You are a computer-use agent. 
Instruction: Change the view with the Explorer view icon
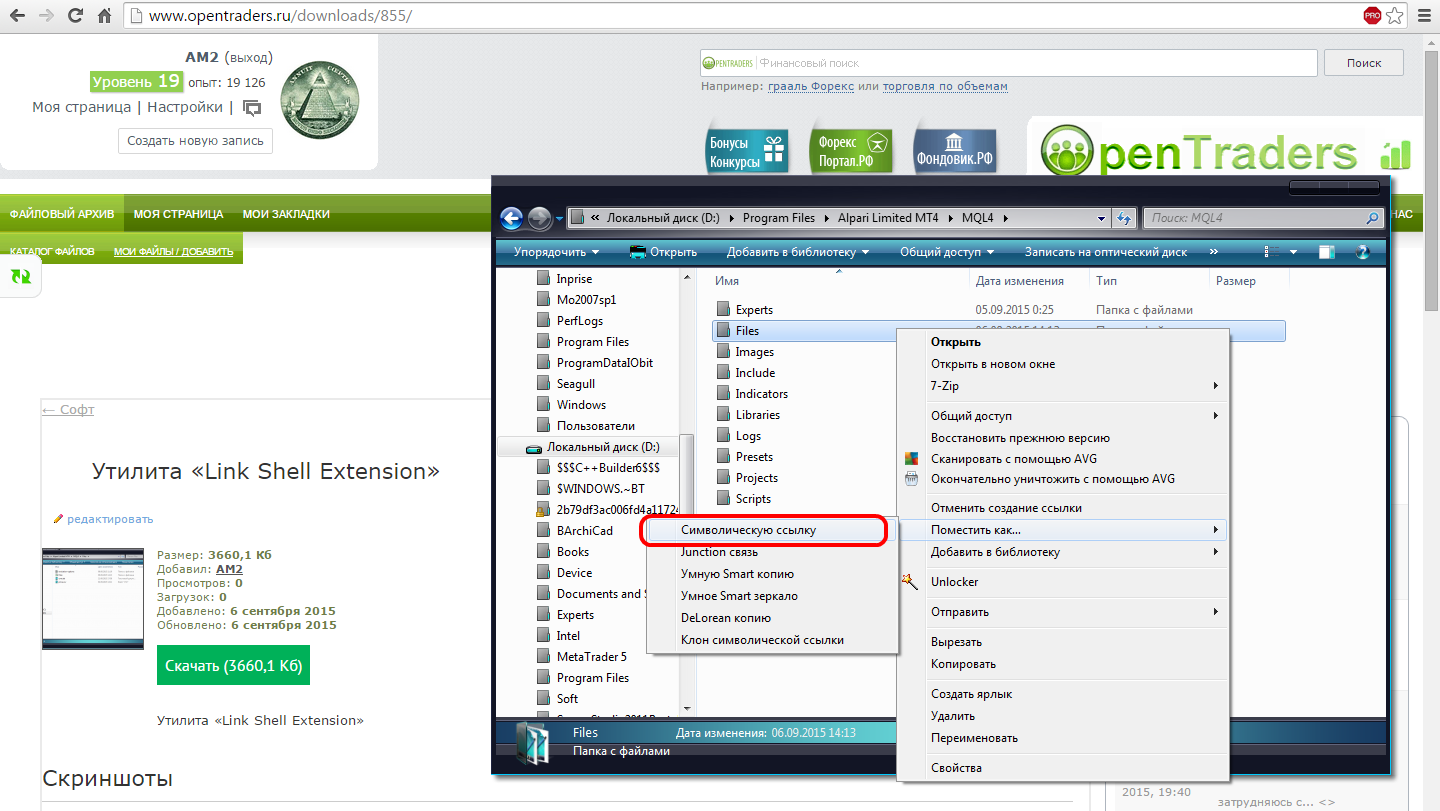pos(1272,252)
